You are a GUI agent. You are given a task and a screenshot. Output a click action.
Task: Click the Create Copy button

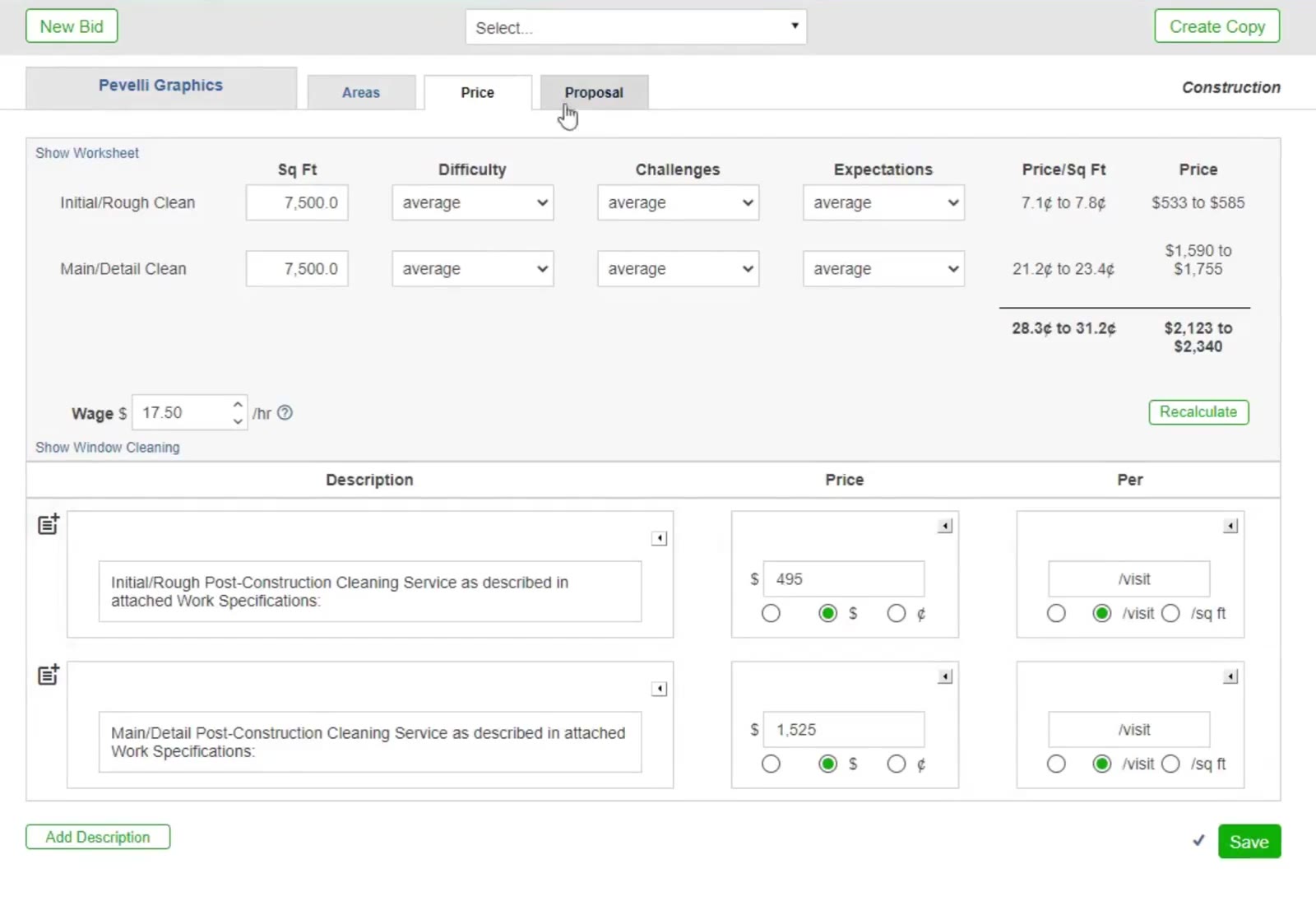click(1217, 26)
